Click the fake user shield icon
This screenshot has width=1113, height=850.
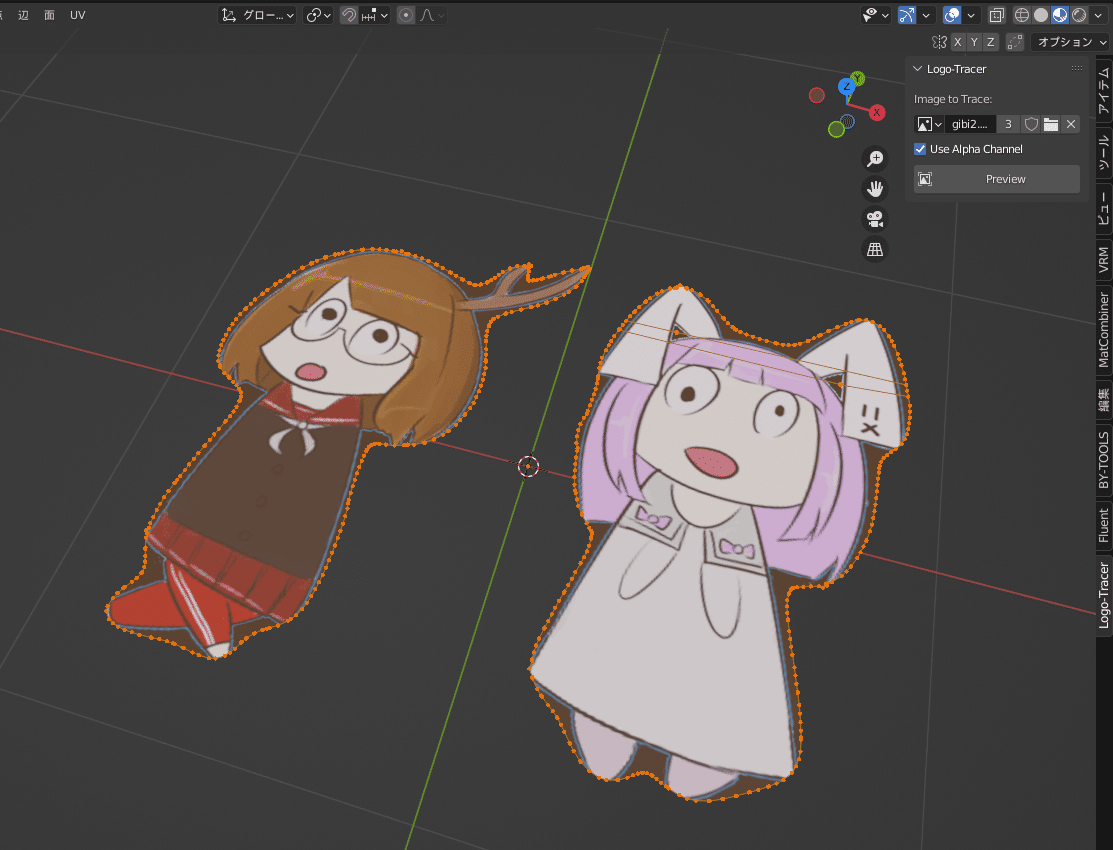point(1031,124)
